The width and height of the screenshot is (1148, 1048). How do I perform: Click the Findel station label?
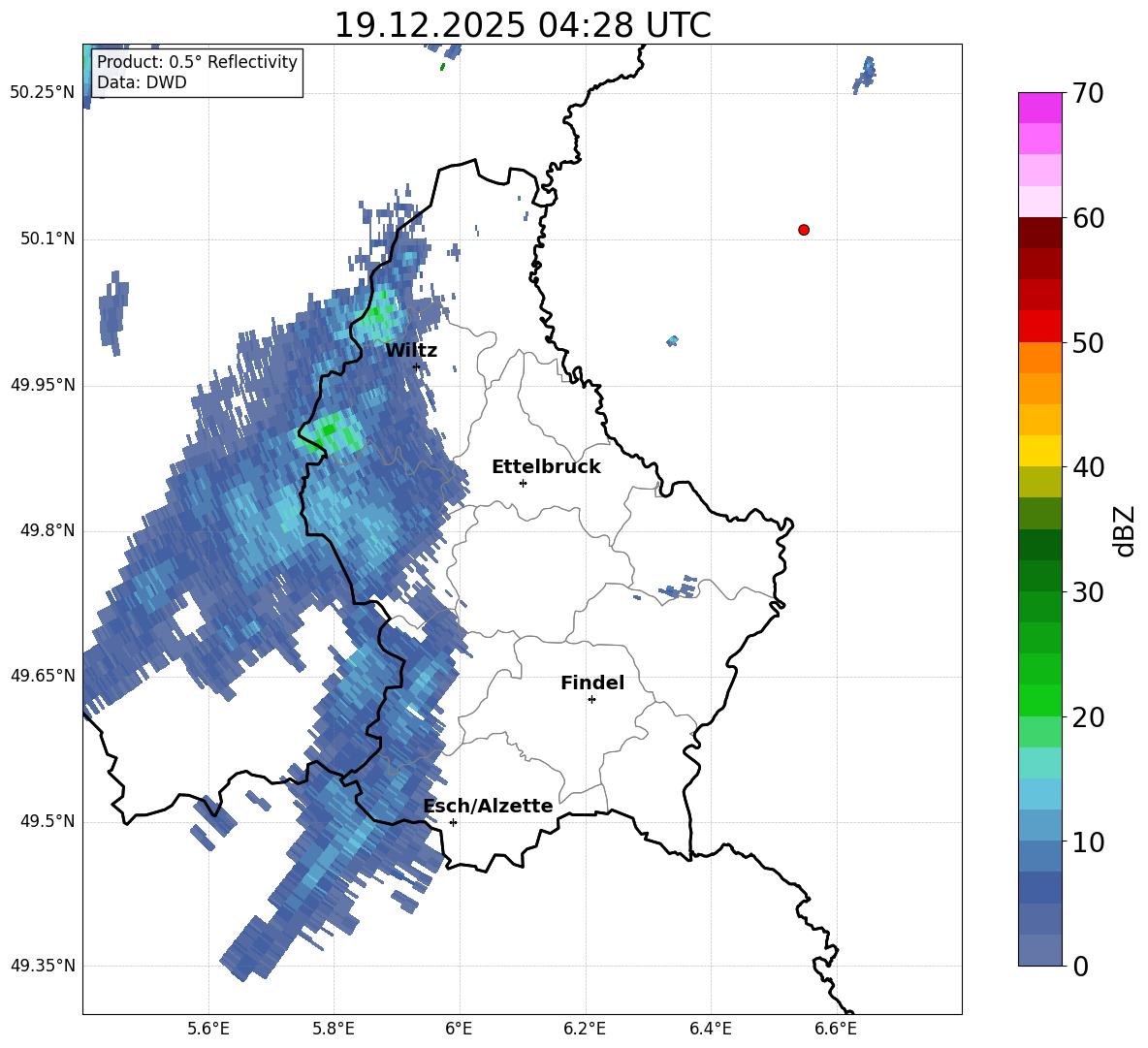592,683
